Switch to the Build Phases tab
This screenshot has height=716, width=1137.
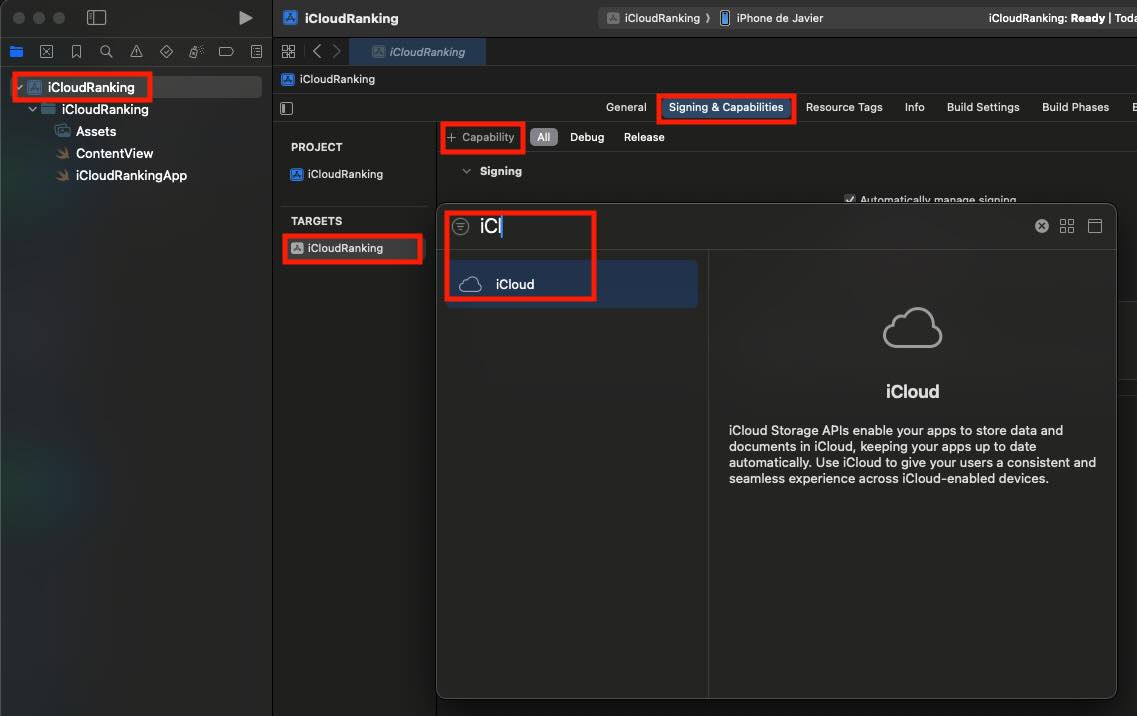(1075, 107)
